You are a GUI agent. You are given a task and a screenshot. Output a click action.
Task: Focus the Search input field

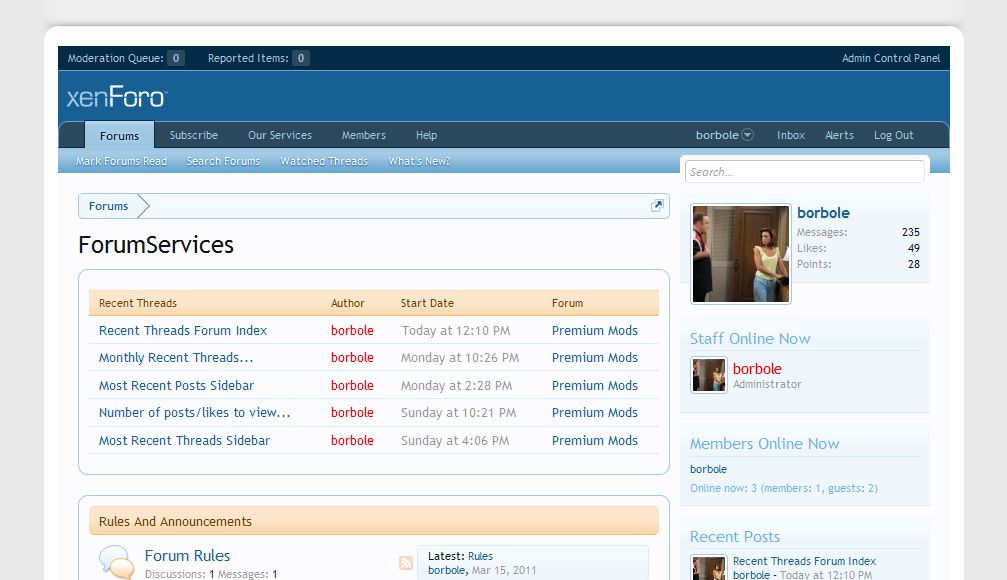point(804,172)
